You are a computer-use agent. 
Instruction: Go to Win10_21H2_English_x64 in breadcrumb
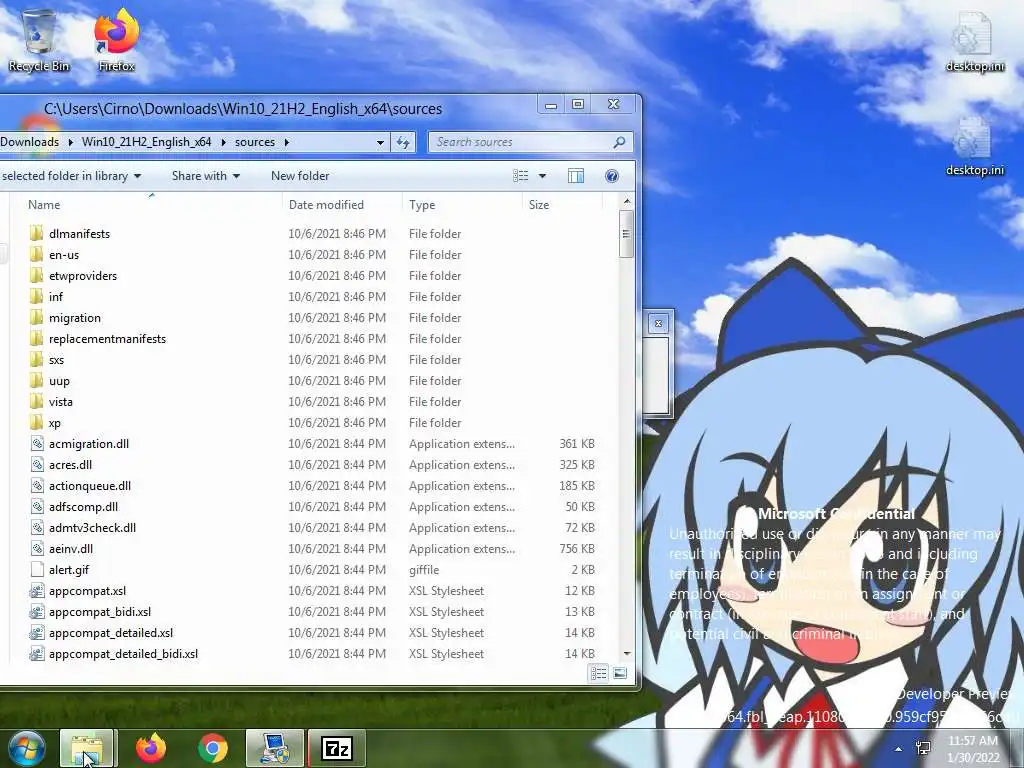146,142
